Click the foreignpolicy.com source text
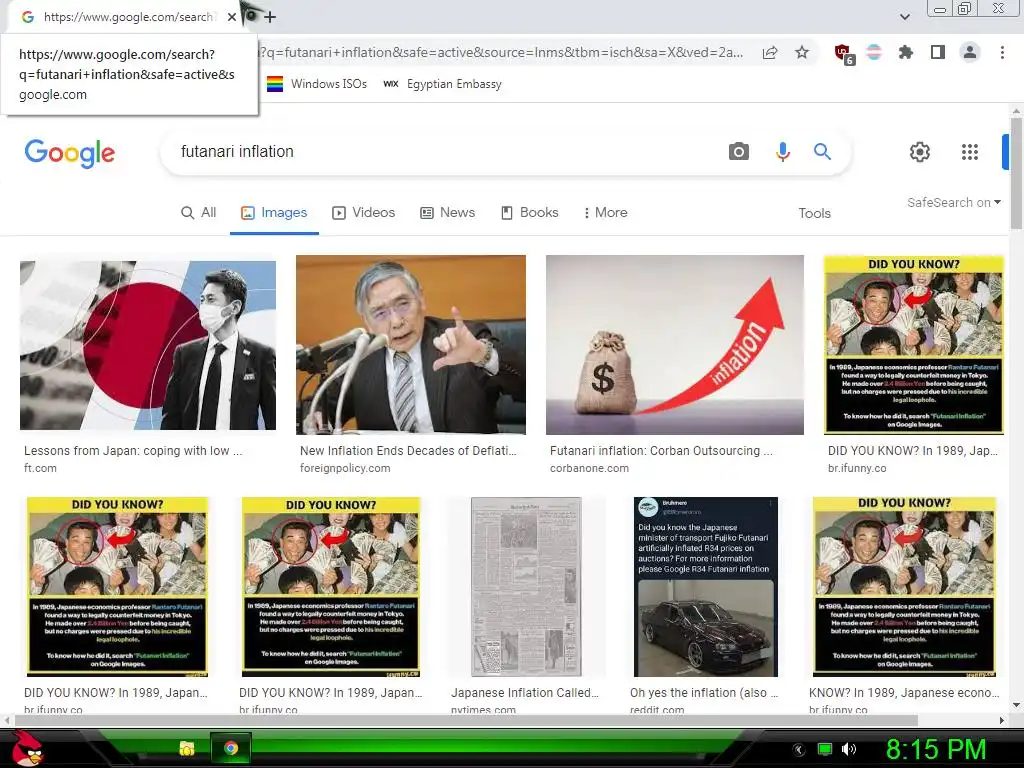The image size is (1024, 768). click(345, 468)
